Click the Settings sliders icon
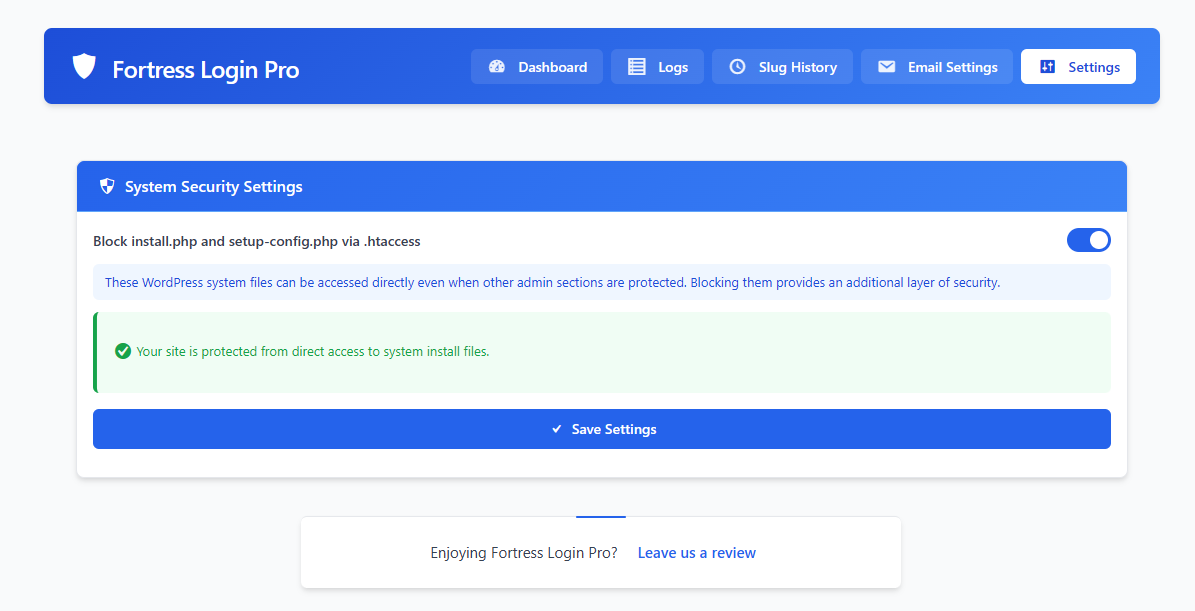 pyautogui.click(x=1047, y=67)
